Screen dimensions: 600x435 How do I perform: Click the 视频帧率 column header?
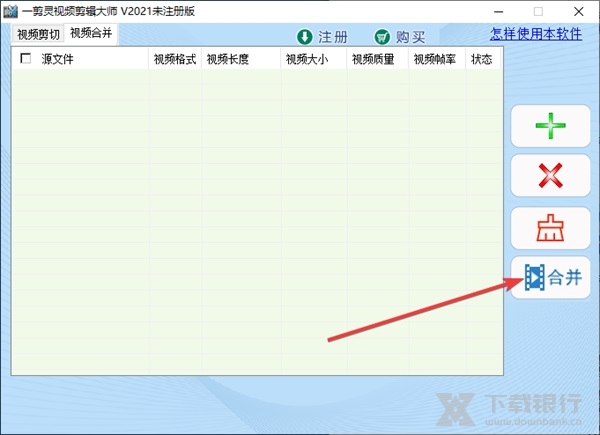(437, 59)
